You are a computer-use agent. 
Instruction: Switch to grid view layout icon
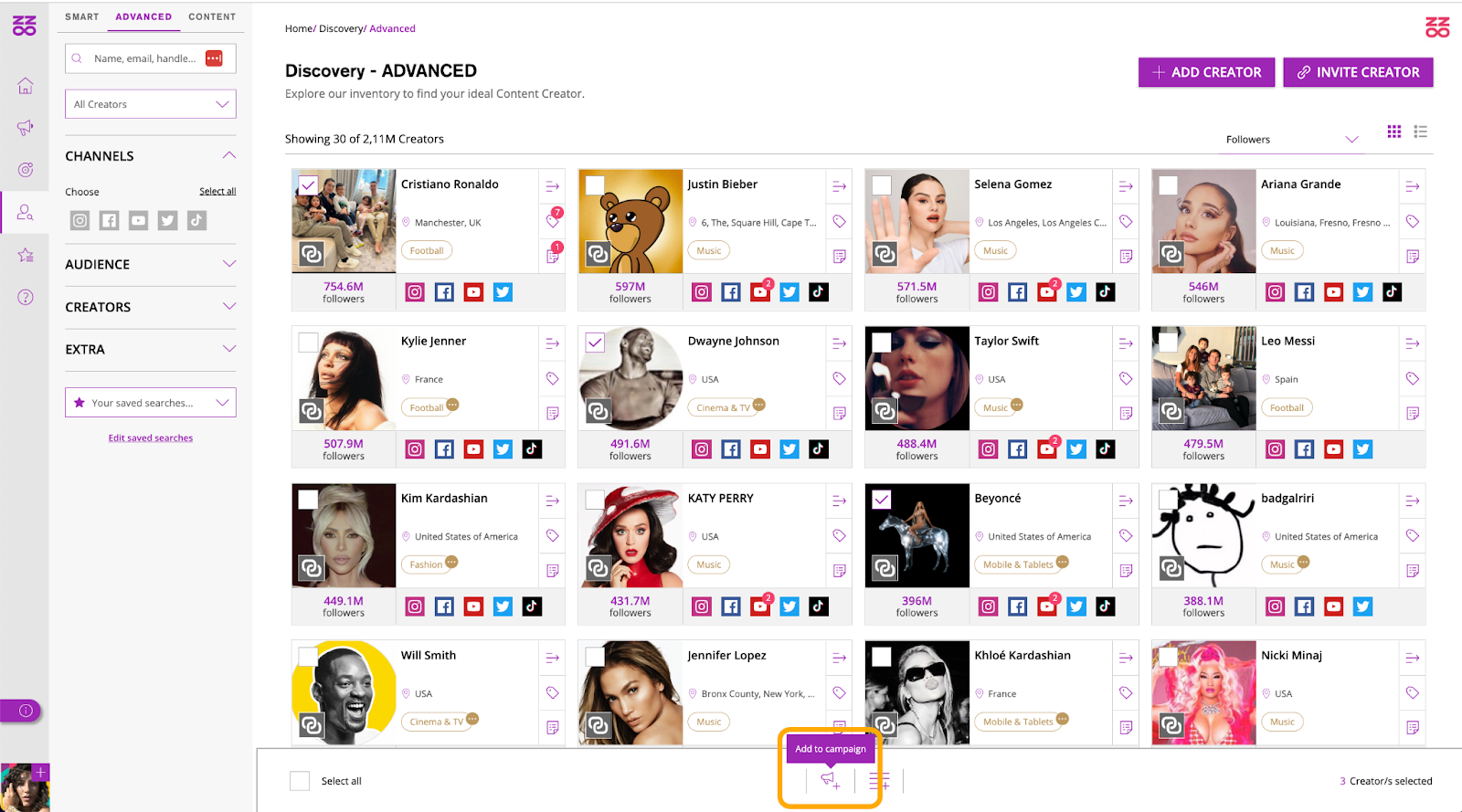click(x=1393, y=132)
